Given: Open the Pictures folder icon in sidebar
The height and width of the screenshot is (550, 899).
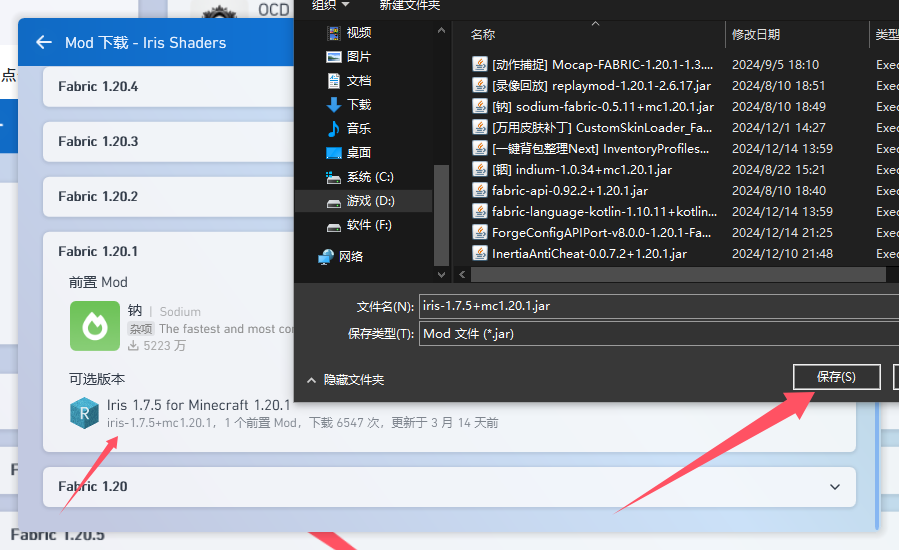Looking at the screenshot, I should point(334,57).
